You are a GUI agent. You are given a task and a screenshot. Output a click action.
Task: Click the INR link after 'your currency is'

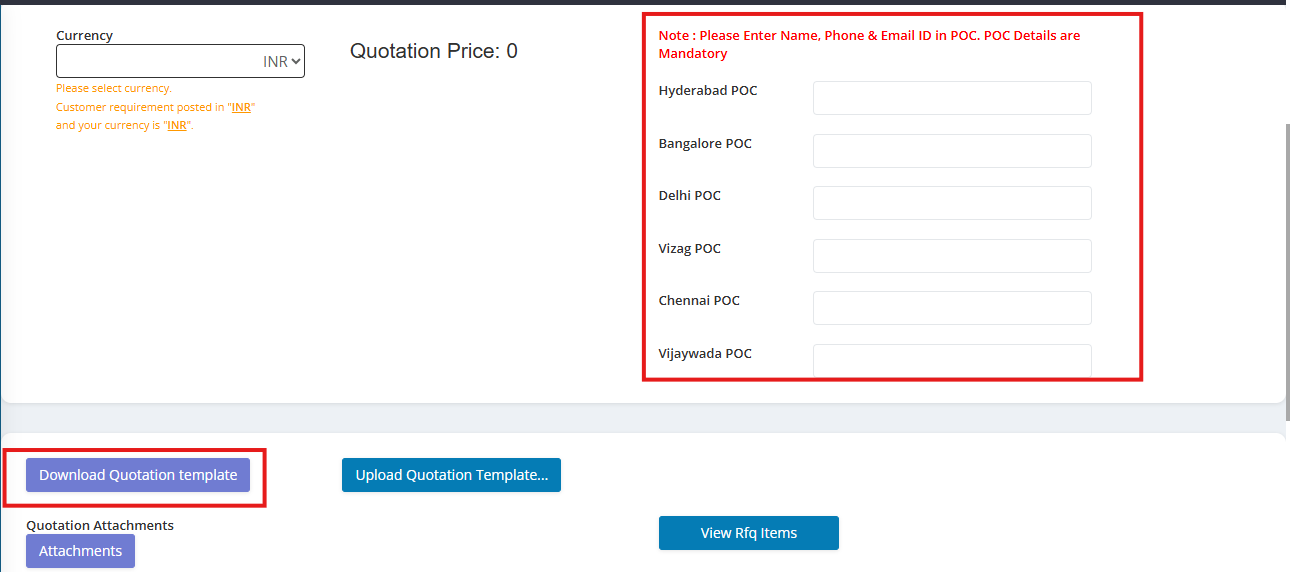click(177, 125)
